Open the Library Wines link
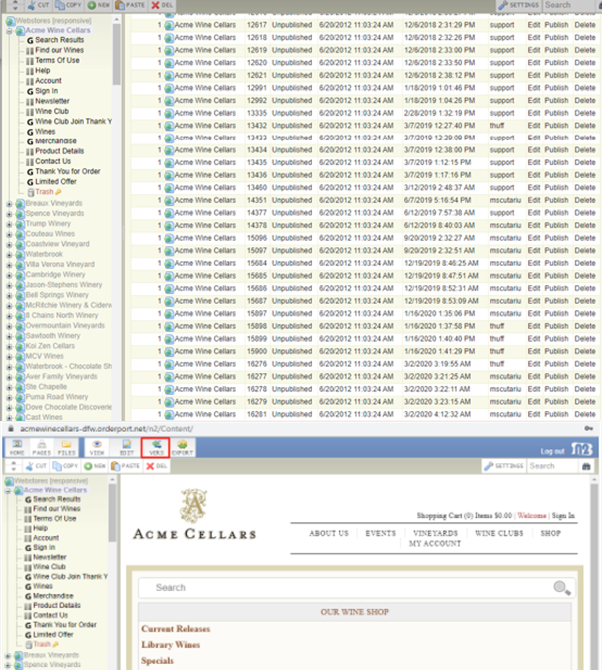Viewport: 602px width, 670px height. point(170,645)
